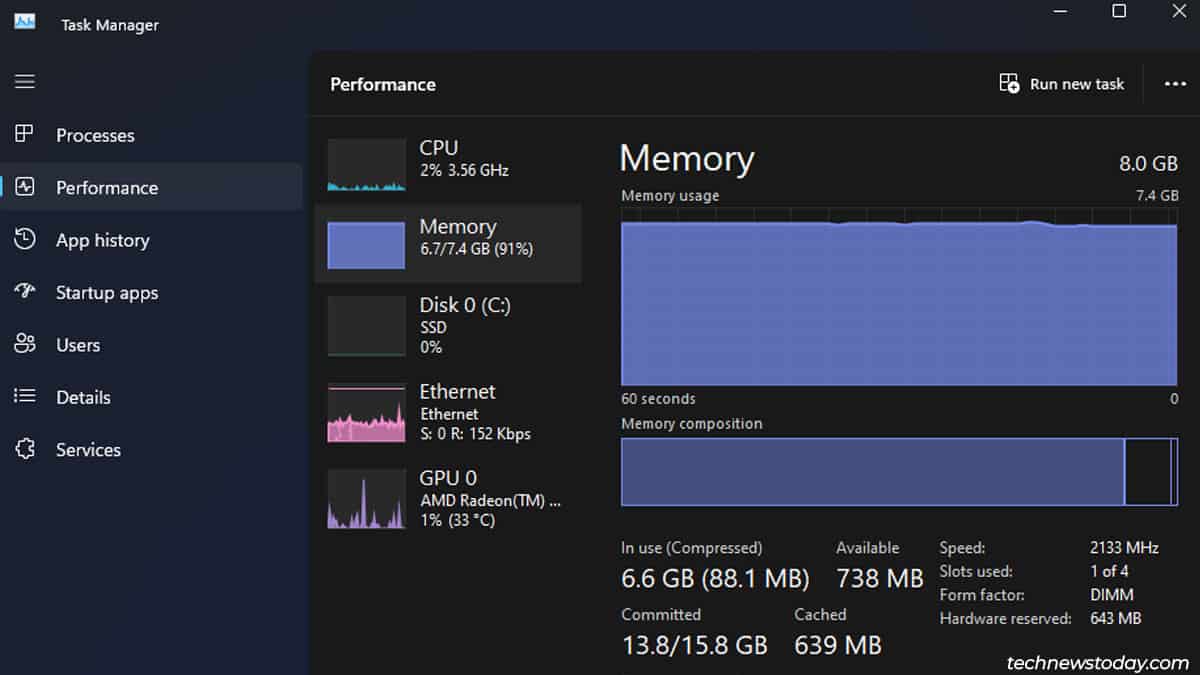Click the GPU 0 graph thumbnail
1200x675 pixels.
(x=366, y=498)
